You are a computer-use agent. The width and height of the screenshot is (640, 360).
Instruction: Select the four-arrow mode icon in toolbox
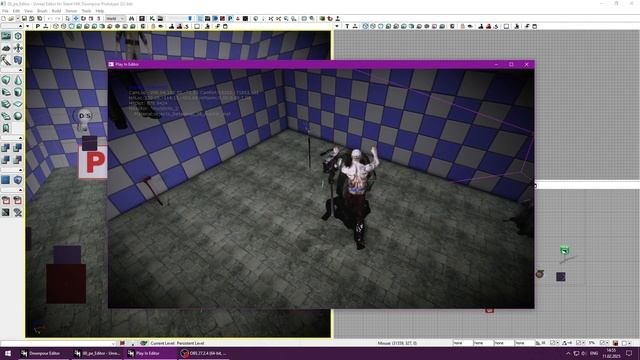[18, 48]
